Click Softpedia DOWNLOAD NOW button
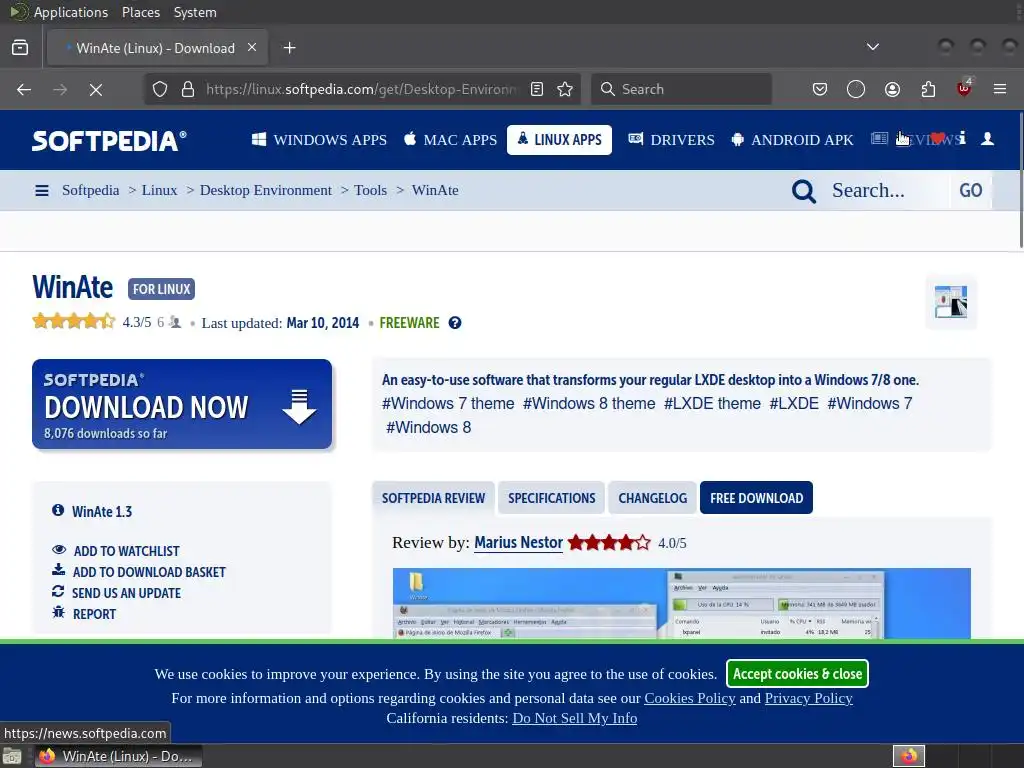 (182, 404)
